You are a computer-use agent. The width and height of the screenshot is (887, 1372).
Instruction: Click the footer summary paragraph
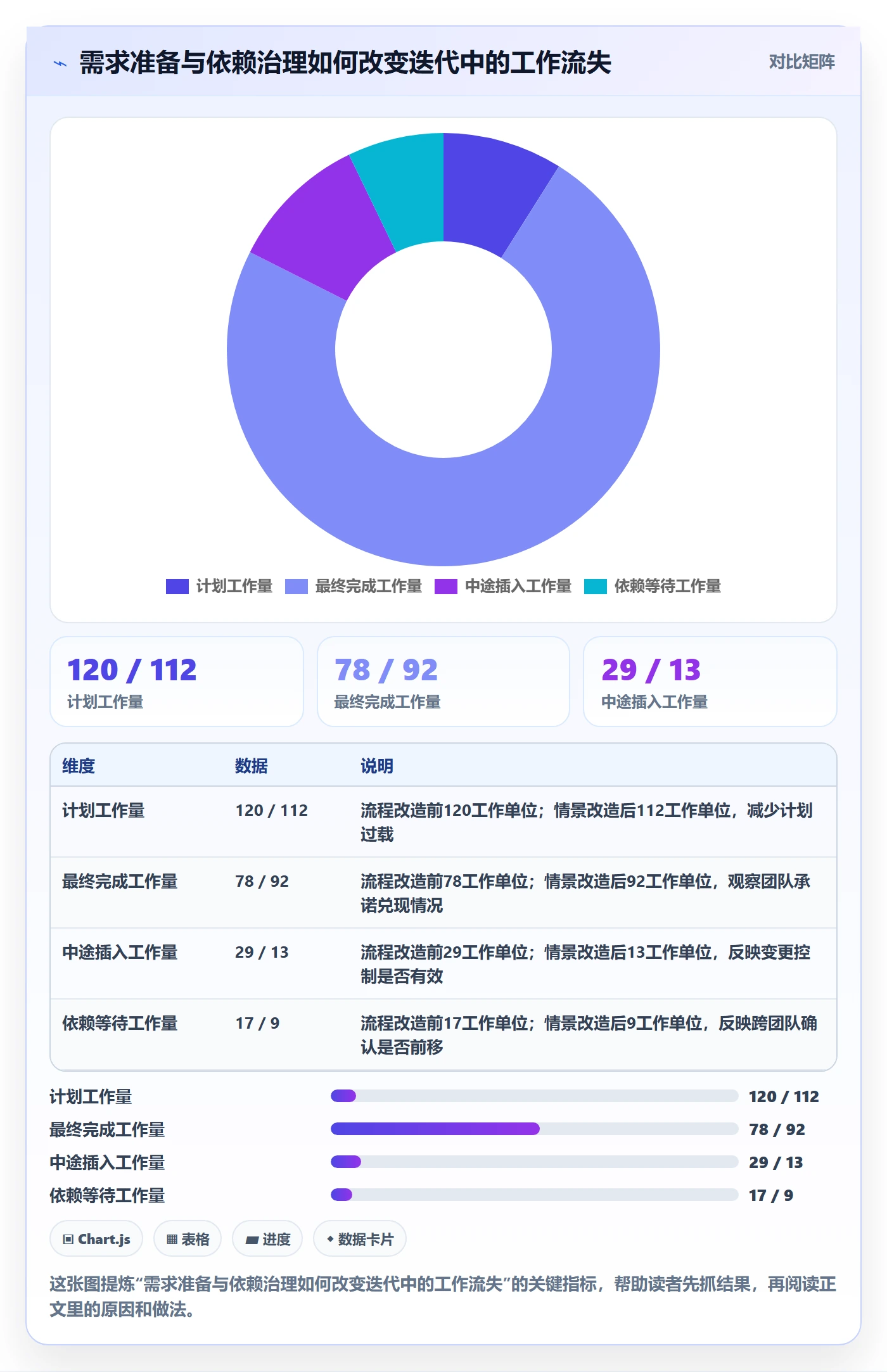443,1297
